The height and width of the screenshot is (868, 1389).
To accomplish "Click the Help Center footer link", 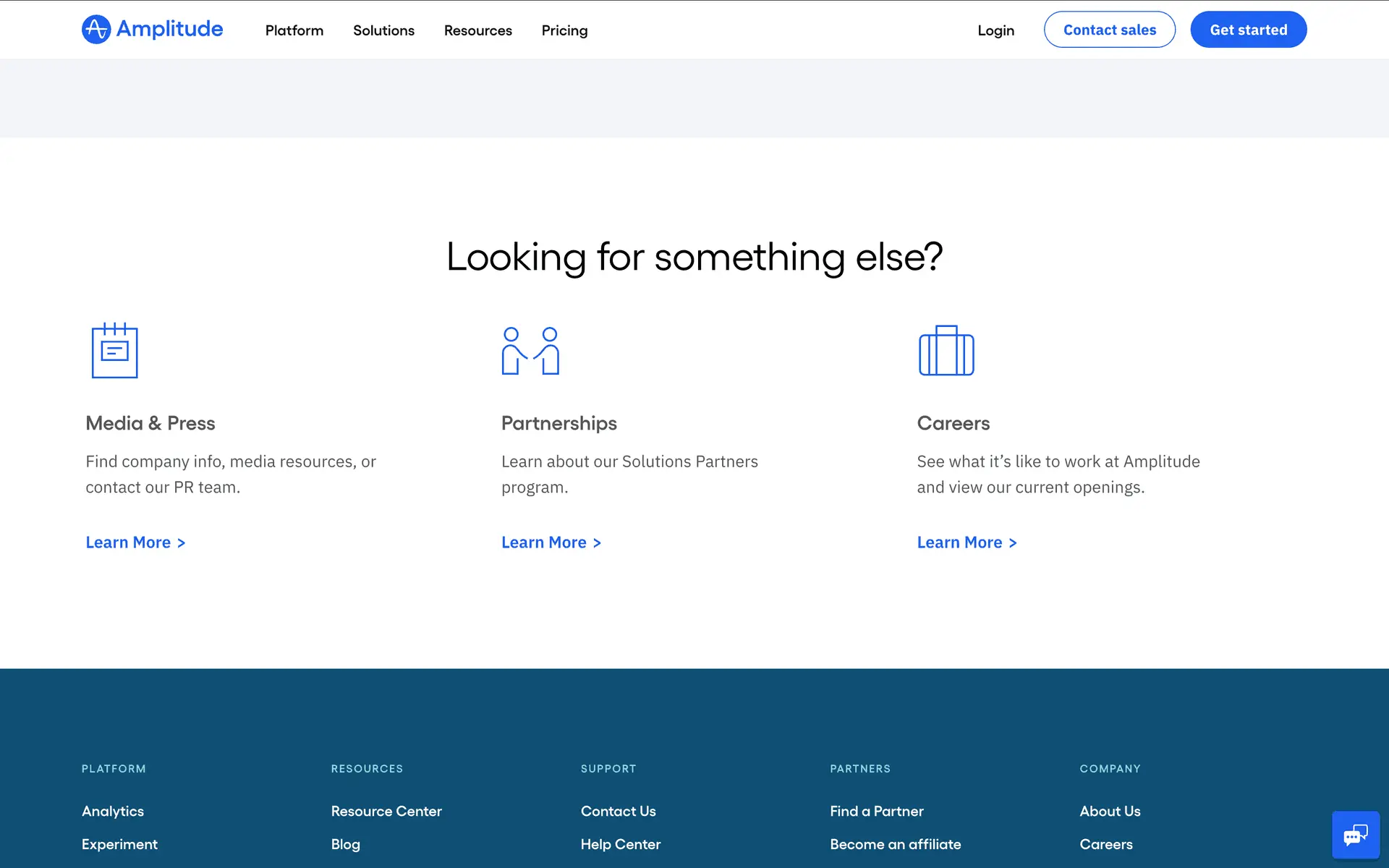I will 620,844.
